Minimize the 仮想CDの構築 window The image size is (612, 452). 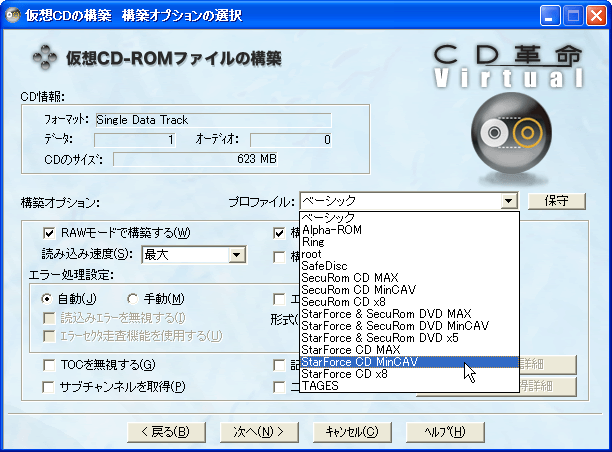(550, 16)
